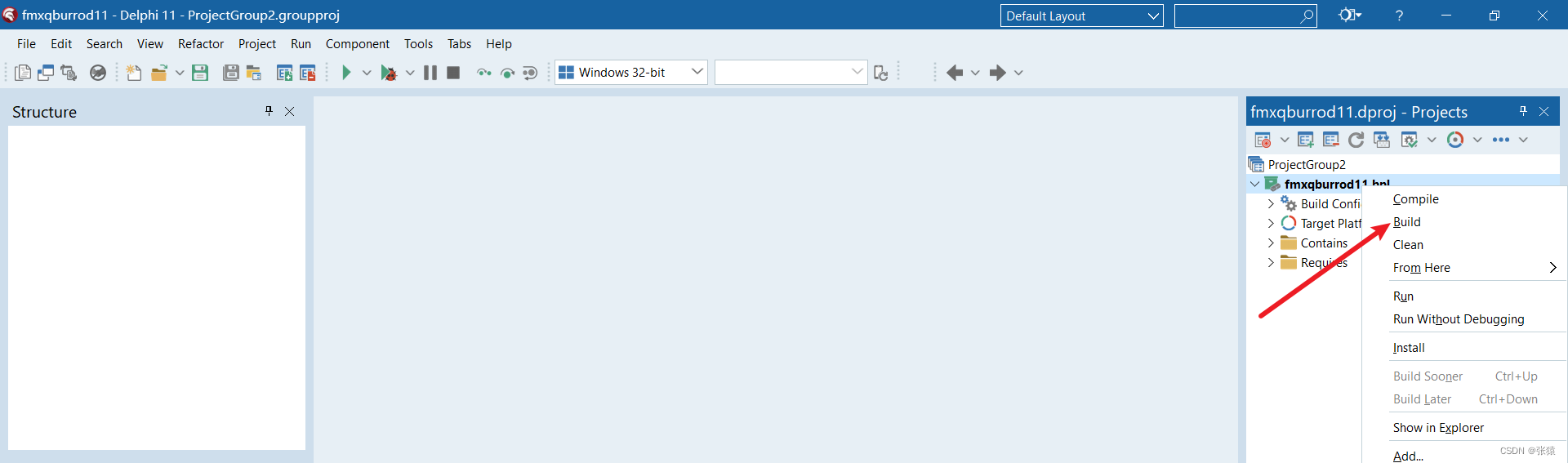
Task: Open the Default Layout dropdown
Action: click(x=1081, y=16)
